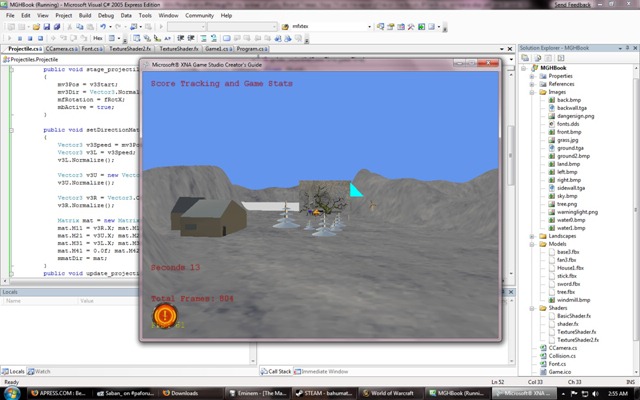The image size is (640, 400).
Task: Click the Undo arrow icon
Action: point(103,27)
